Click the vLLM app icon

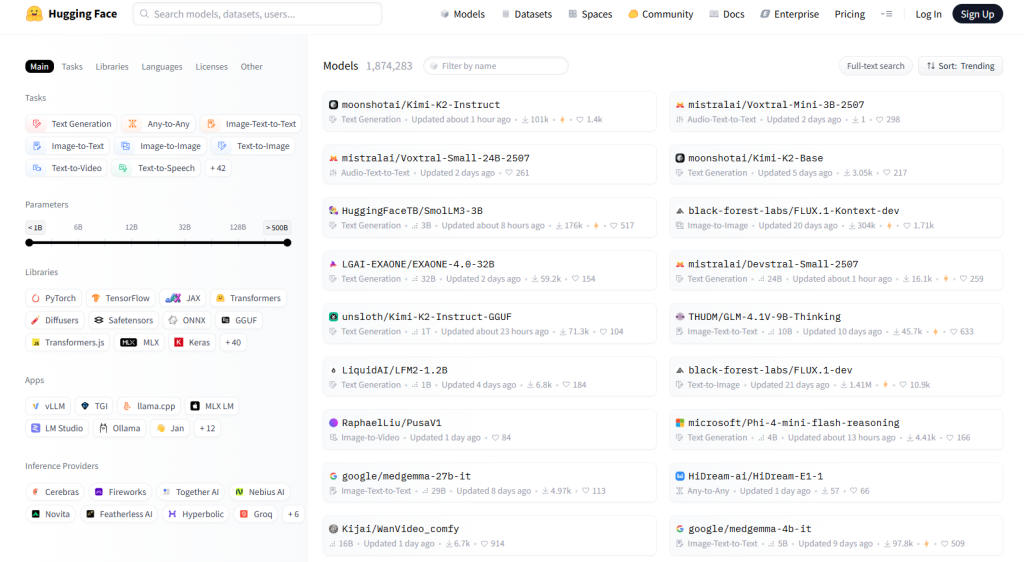(36, 406)
